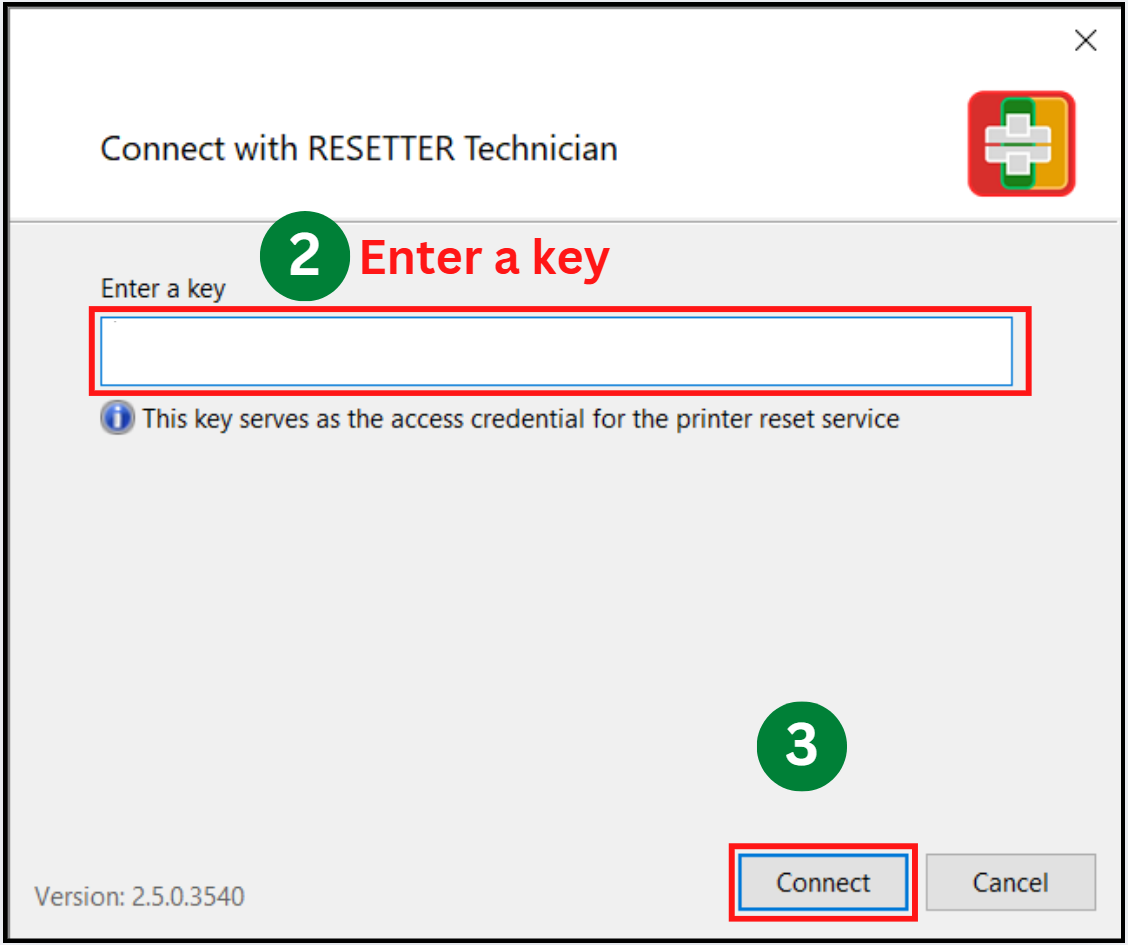
Task: Click the word 'RESETTER' in the title
Action: (382, 149)
